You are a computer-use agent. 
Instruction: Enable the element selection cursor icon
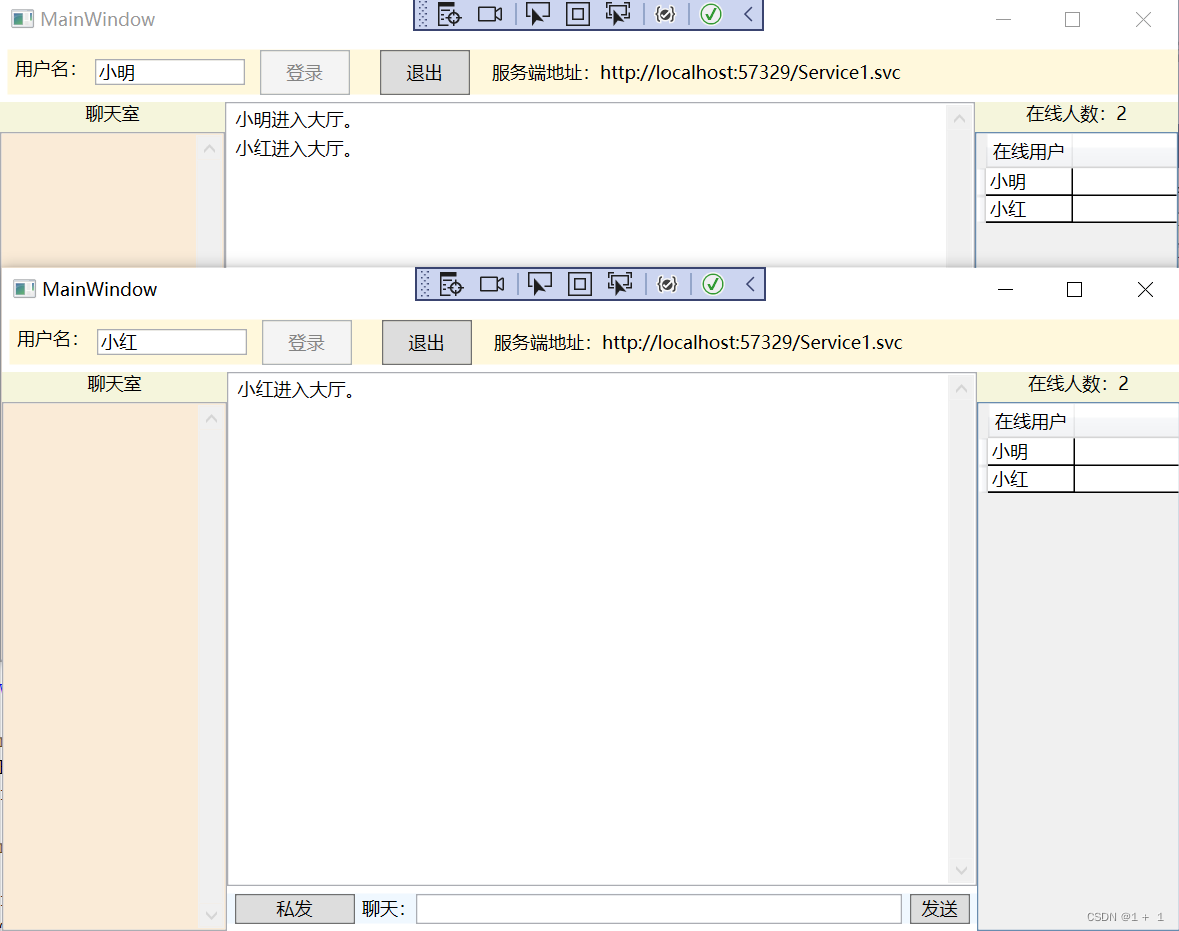point(539,14)
